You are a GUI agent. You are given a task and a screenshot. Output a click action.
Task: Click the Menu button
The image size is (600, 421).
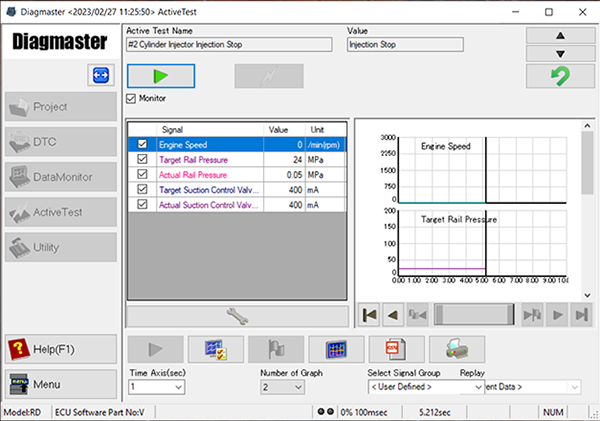coord(61,384)
